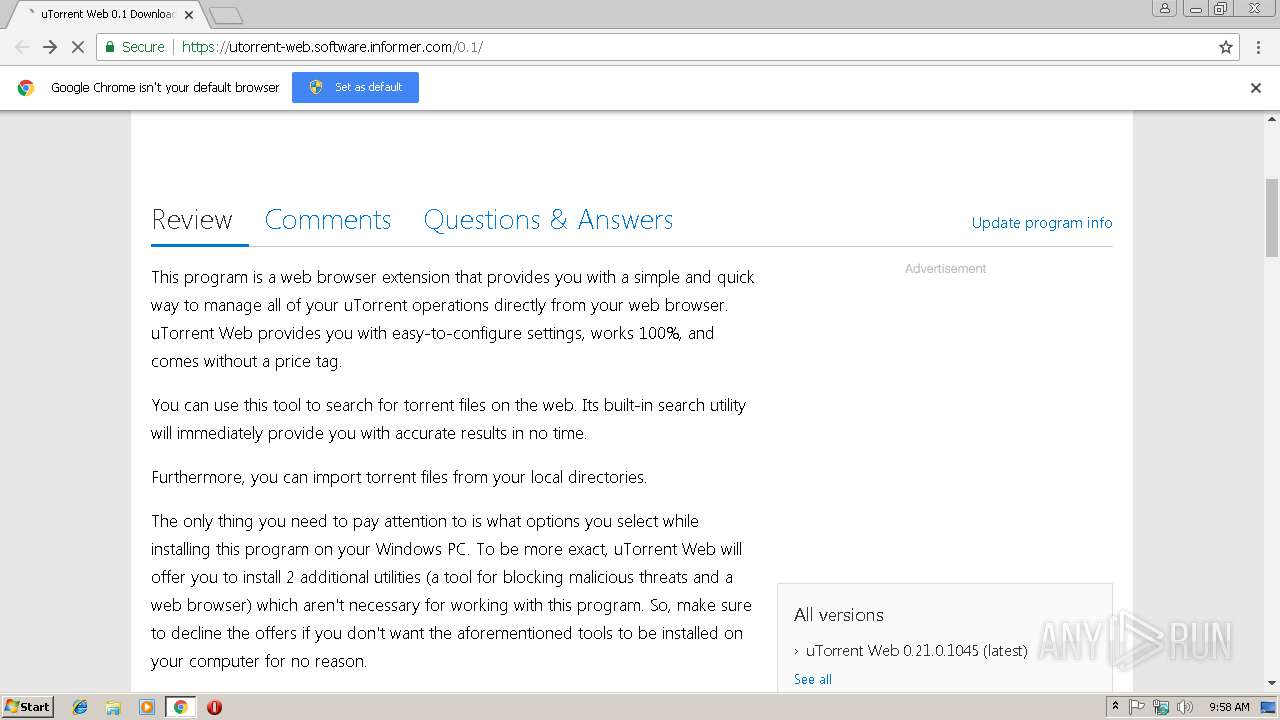Stop loading the page
The width and height of the screenshot is (1280, 720).
78,47
